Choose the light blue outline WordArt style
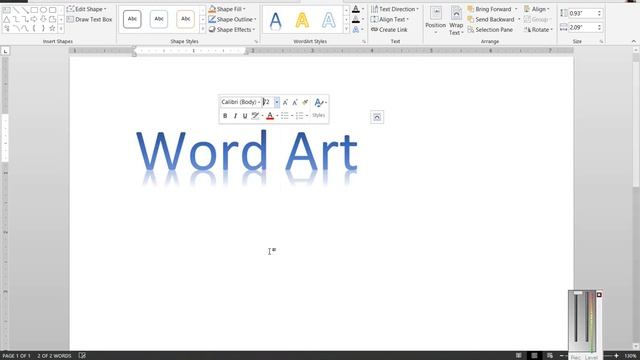 (x=329, y=20)
